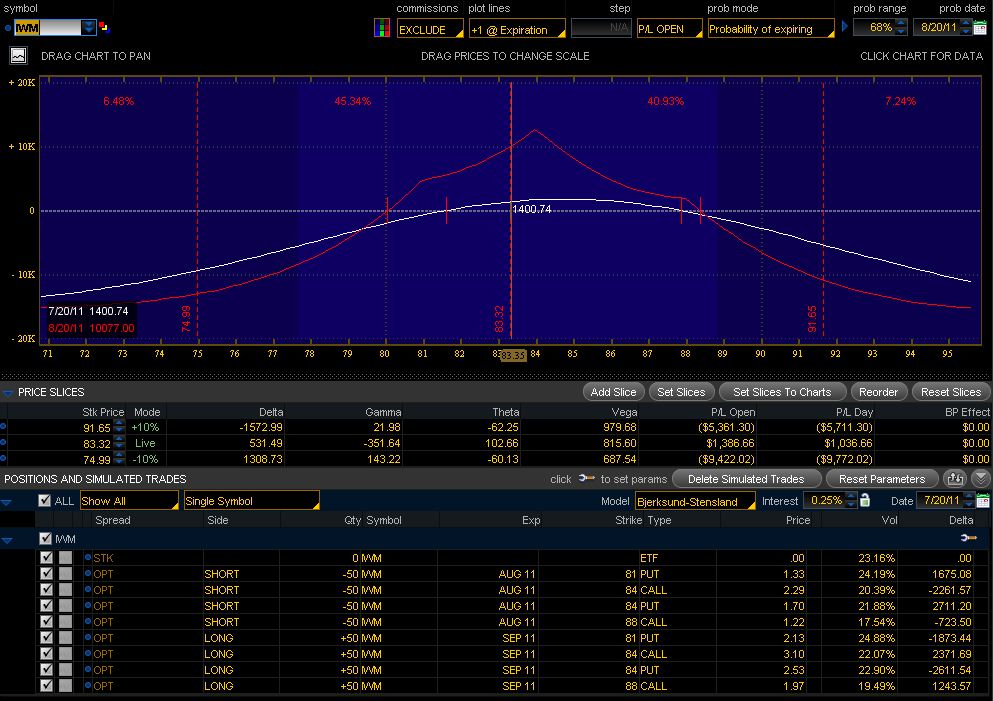Uncheck the SEP 11 84 CALL checkbox
993x701 pixels.
click(x=46, y=654)
